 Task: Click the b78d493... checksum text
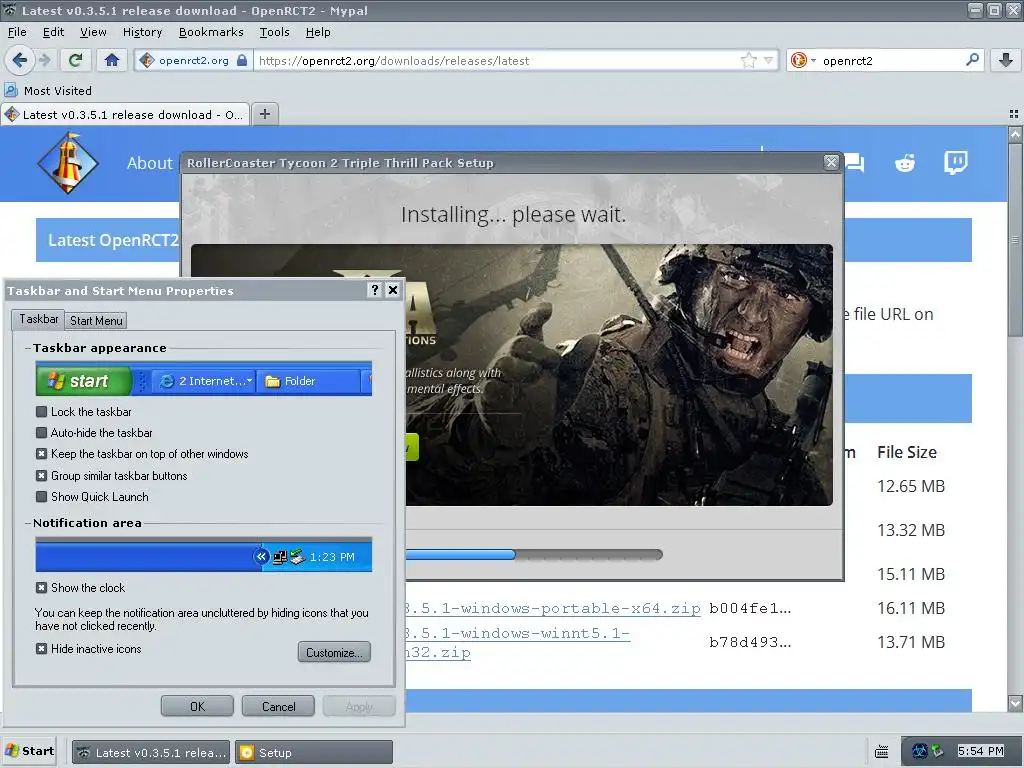pyautogui.click(x=750, y=643)
